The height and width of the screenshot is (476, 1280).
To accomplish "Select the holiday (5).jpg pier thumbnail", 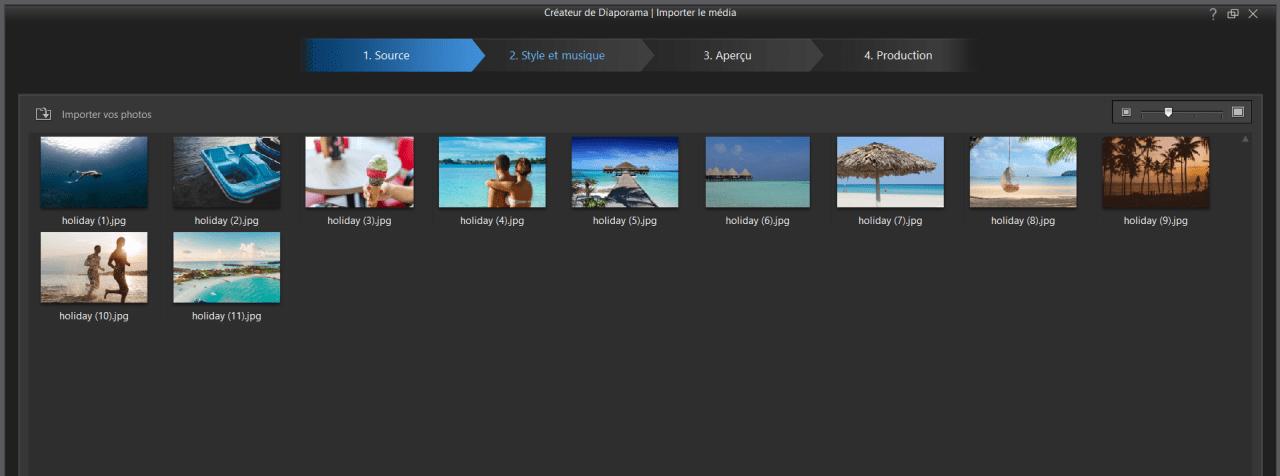I will point(625,172).
